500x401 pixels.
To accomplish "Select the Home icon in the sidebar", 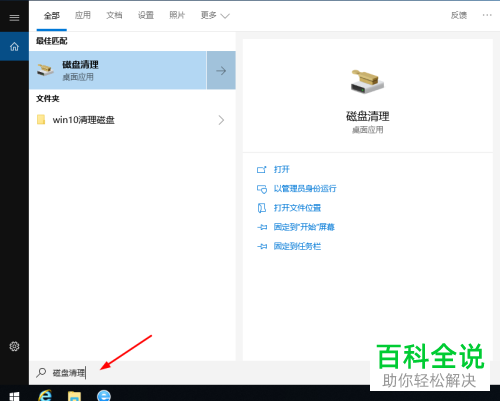I will (14, 46).
